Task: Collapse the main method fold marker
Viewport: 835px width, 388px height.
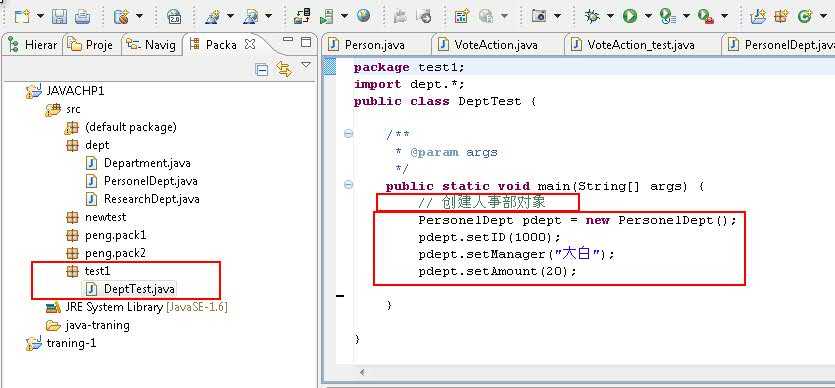Action: tap(348, 185)
